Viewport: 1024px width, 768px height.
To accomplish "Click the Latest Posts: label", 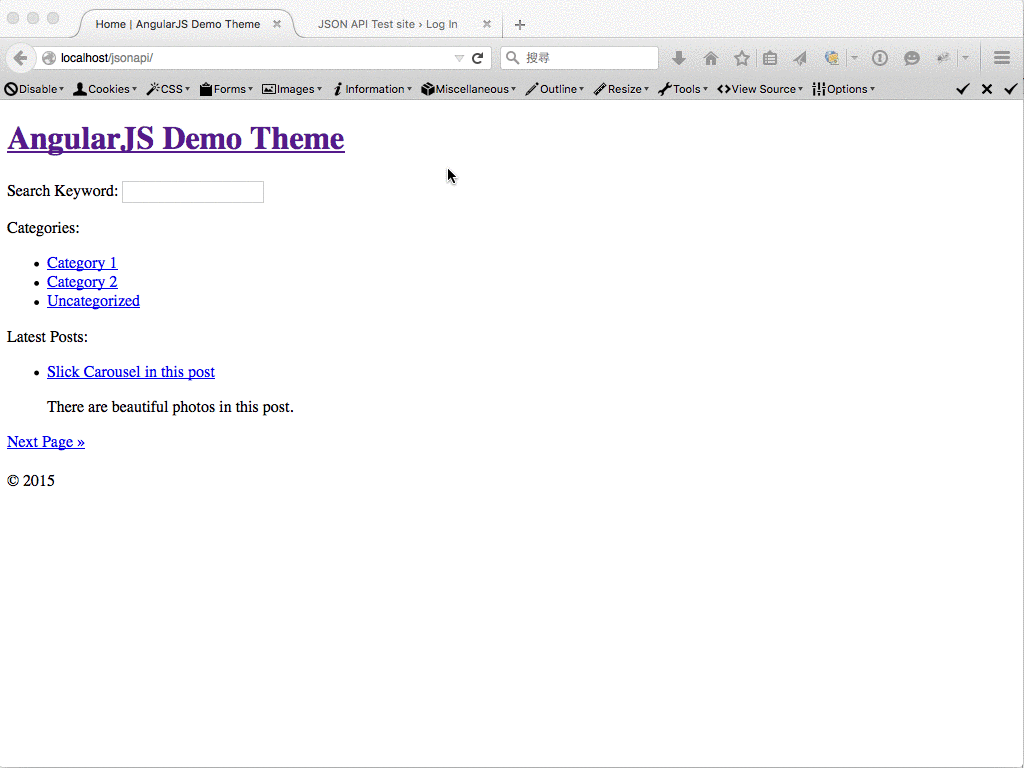I will pos(47,337).
